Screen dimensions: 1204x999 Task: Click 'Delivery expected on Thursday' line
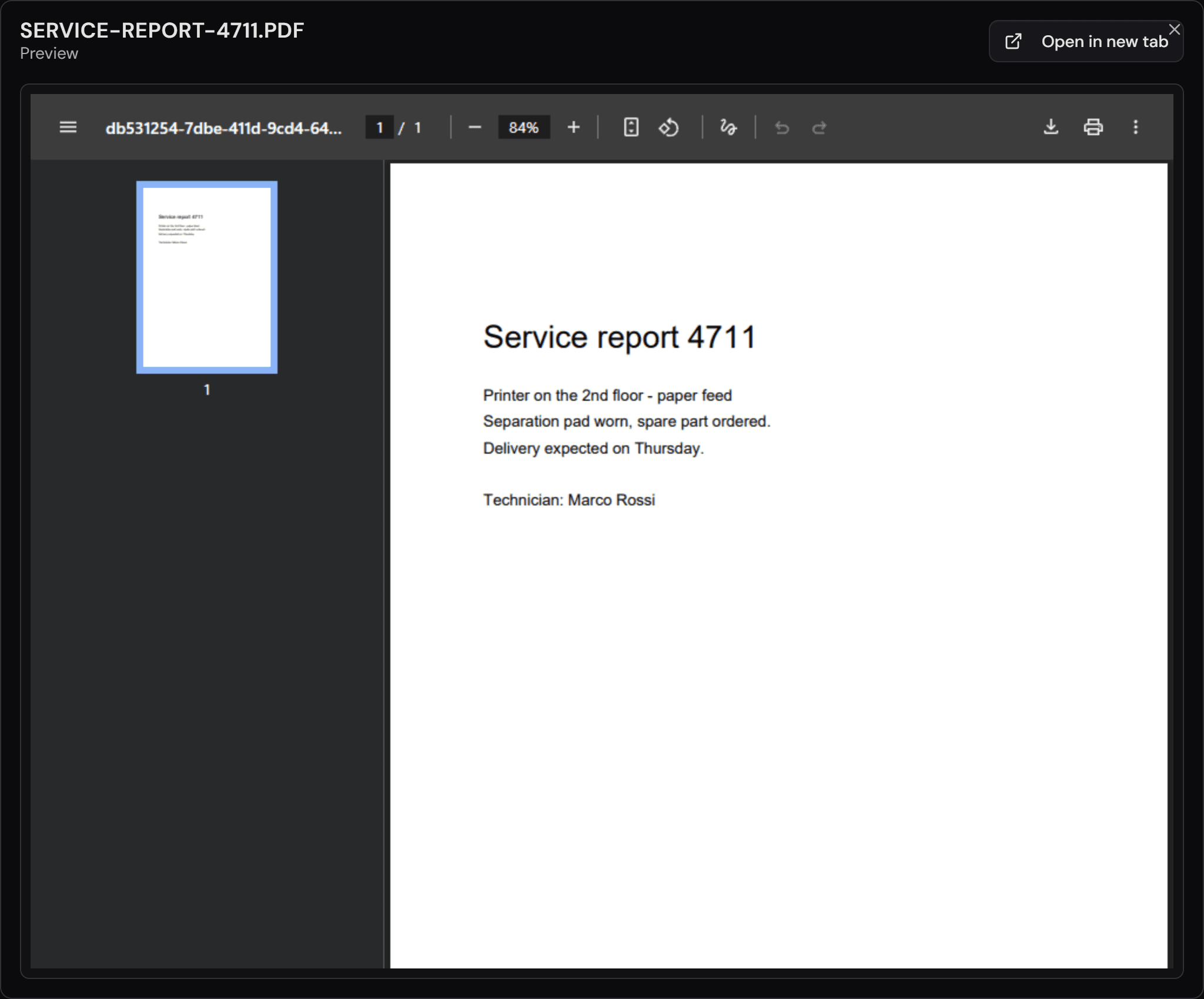point(593,448)
